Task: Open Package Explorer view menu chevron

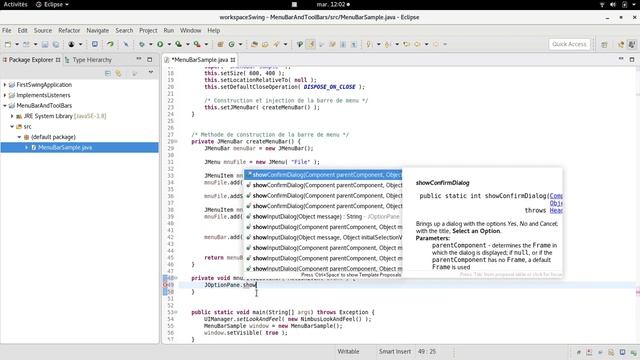Action: (x=151, y=72)
